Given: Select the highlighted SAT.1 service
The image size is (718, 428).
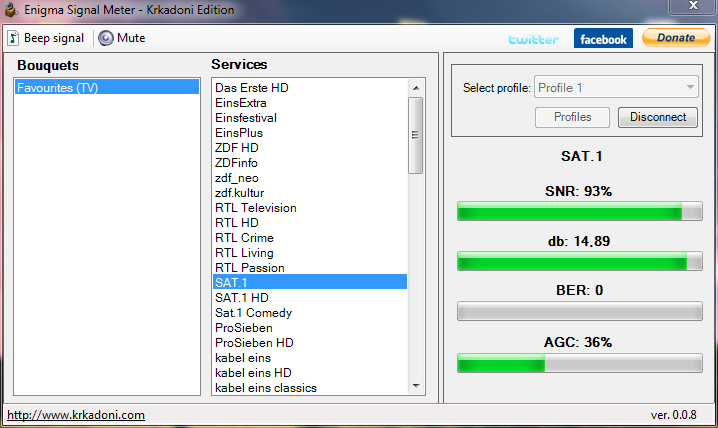Looking at the screenshot, I should pyautogui.click(x=310, y=282).
